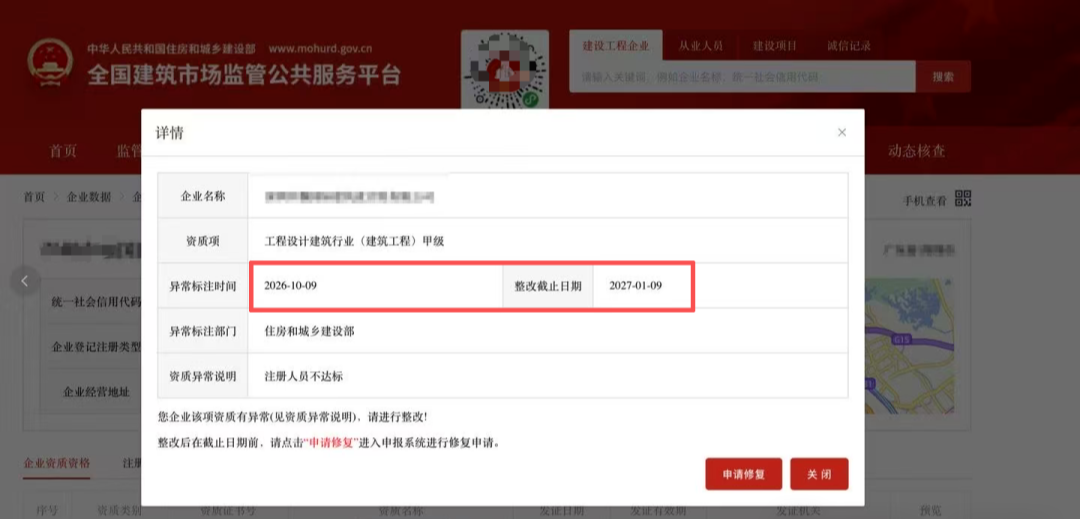Select the 建设项目 search tab

[x=774, y=46]
